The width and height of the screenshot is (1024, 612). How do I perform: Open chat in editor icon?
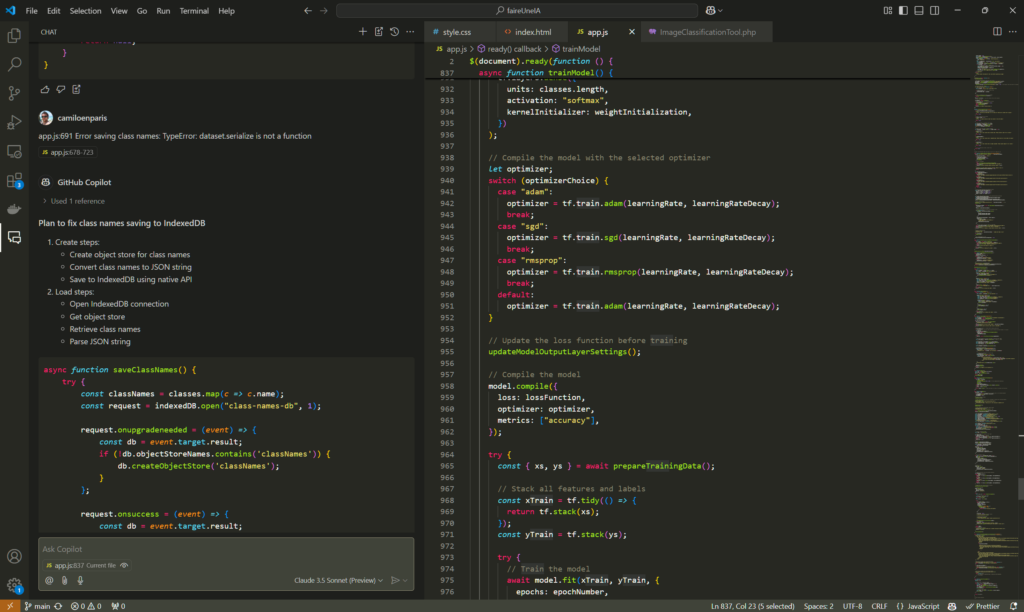(x=379, y=31)
